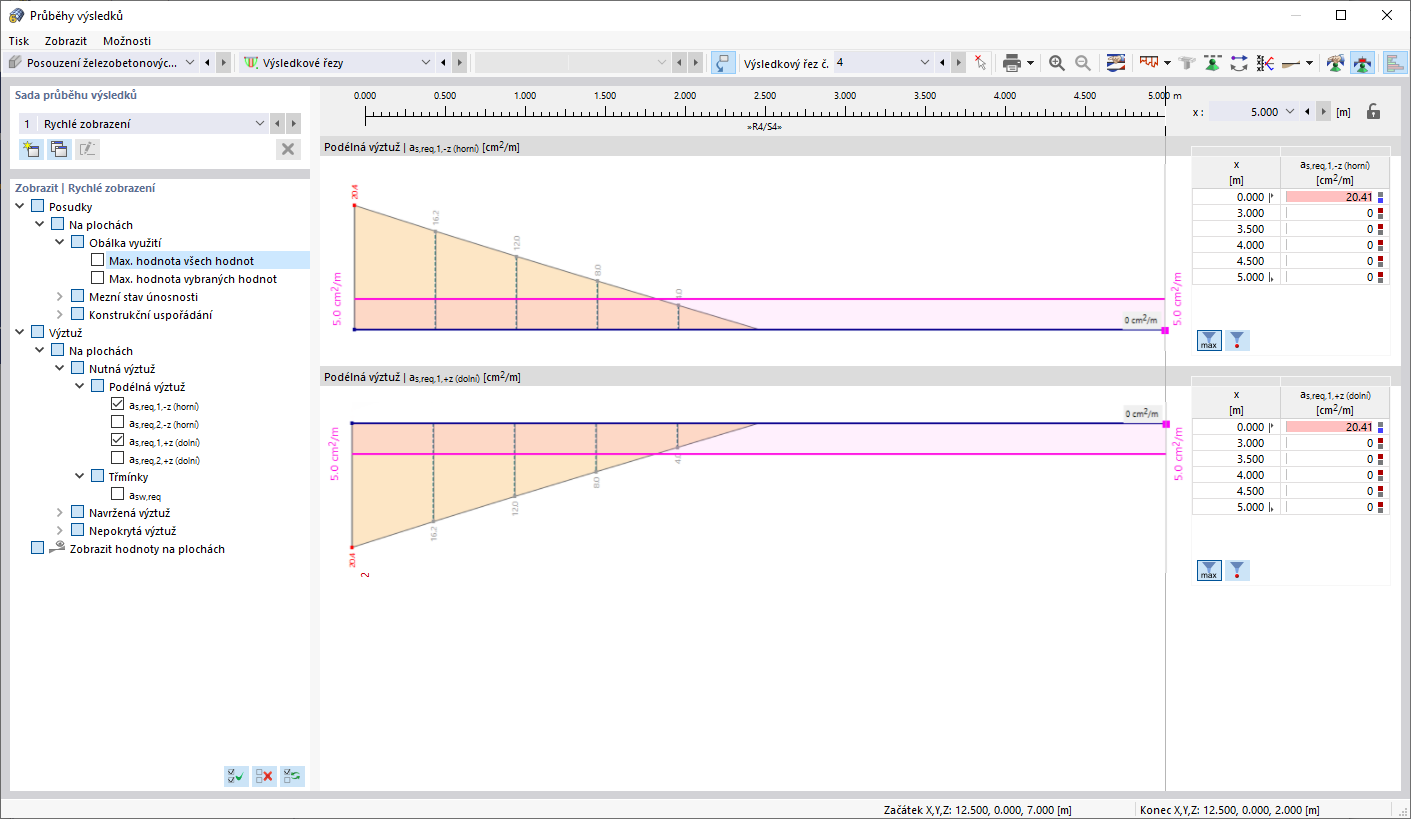Uncheck the as,req,1,-z (horní) checkbox

pos(118,405)
